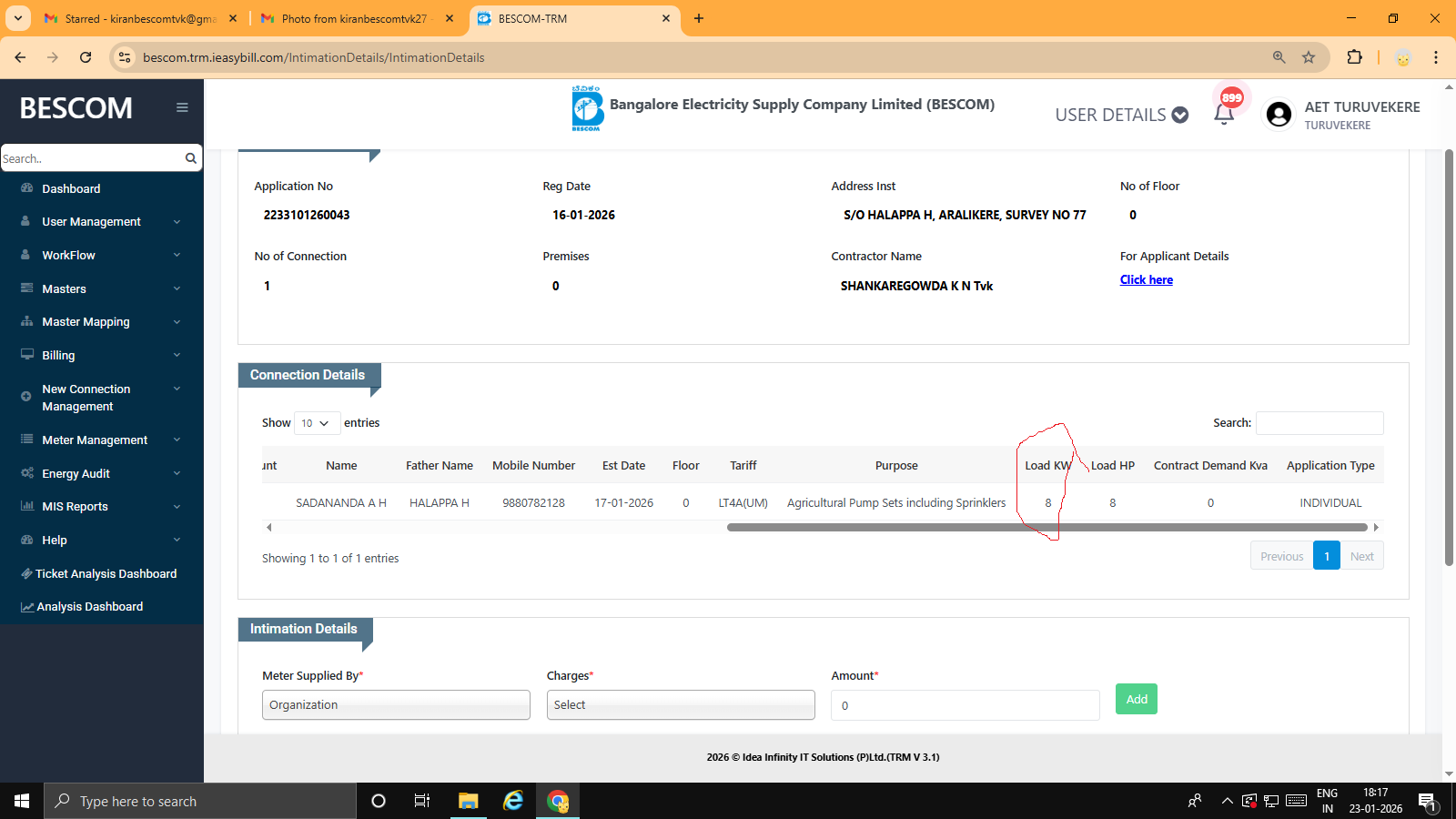The height and width of the screenshot is (819, 1456).
Task: Open Ticket Analysis Dashboard menu item
Action: [106, 573]
